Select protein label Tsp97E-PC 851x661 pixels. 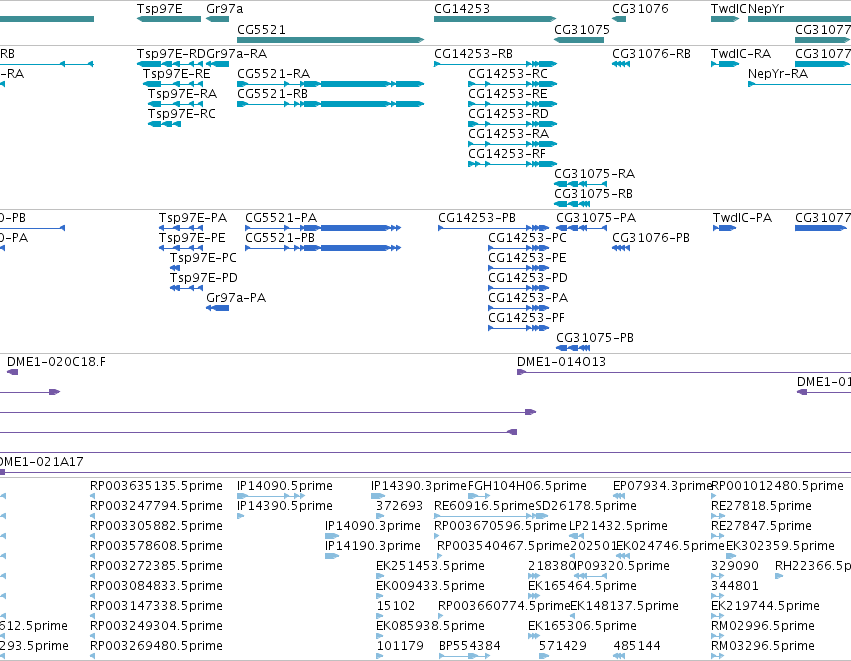coord(203,258)
